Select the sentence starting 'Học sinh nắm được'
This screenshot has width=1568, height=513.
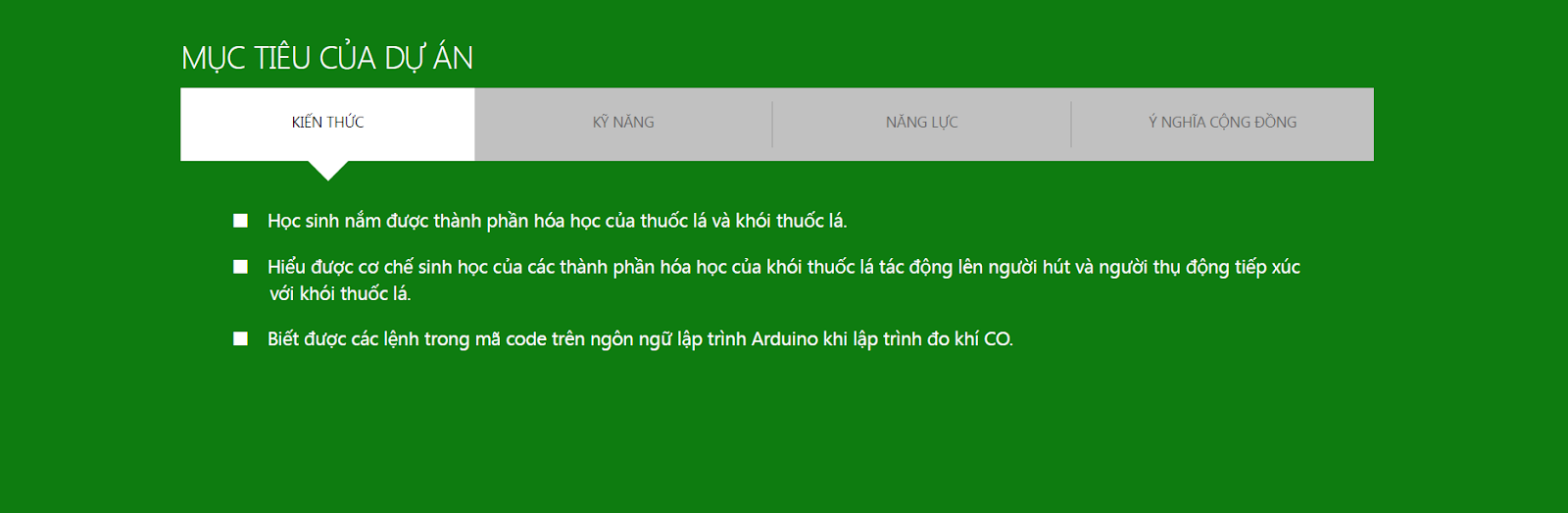[x=557, y=222]
